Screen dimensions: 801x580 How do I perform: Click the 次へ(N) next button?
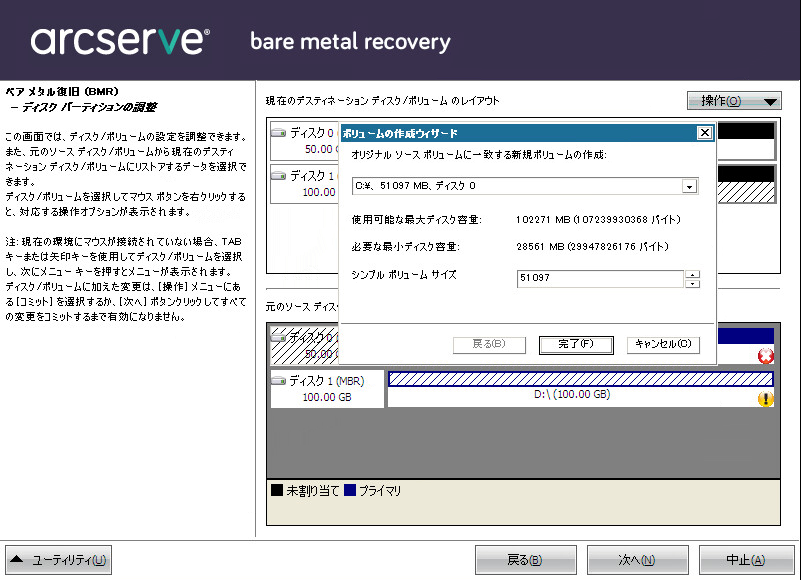[638, 560]
